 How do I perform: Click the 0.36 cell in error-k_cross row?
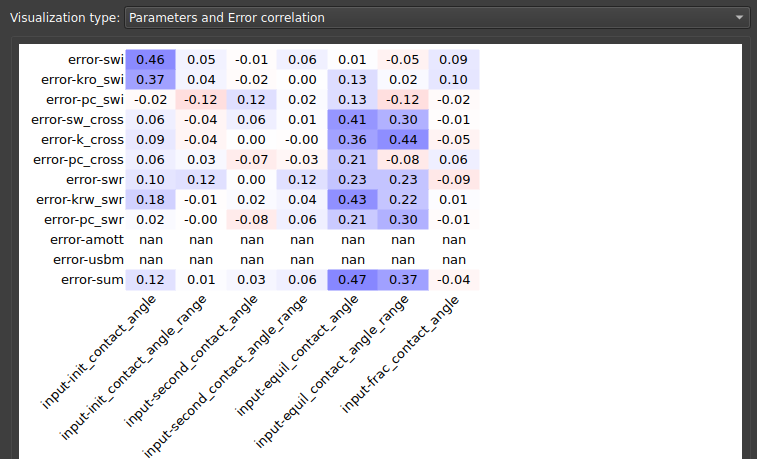click(x=353, y=139)
